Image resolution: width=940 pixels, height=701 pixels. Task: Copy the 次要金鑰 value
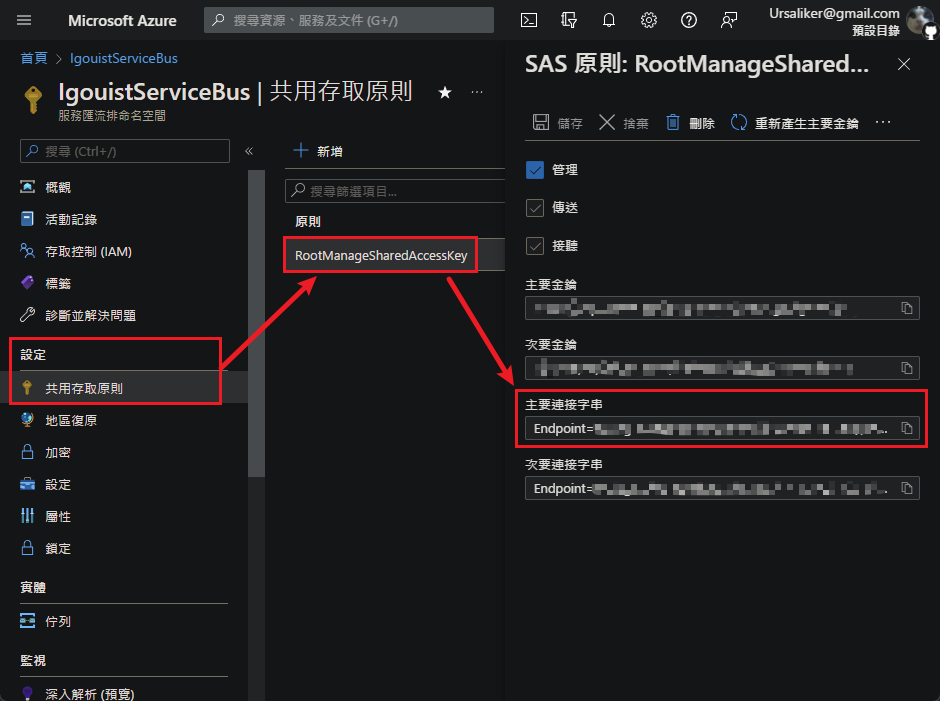(x=907, y=368)
